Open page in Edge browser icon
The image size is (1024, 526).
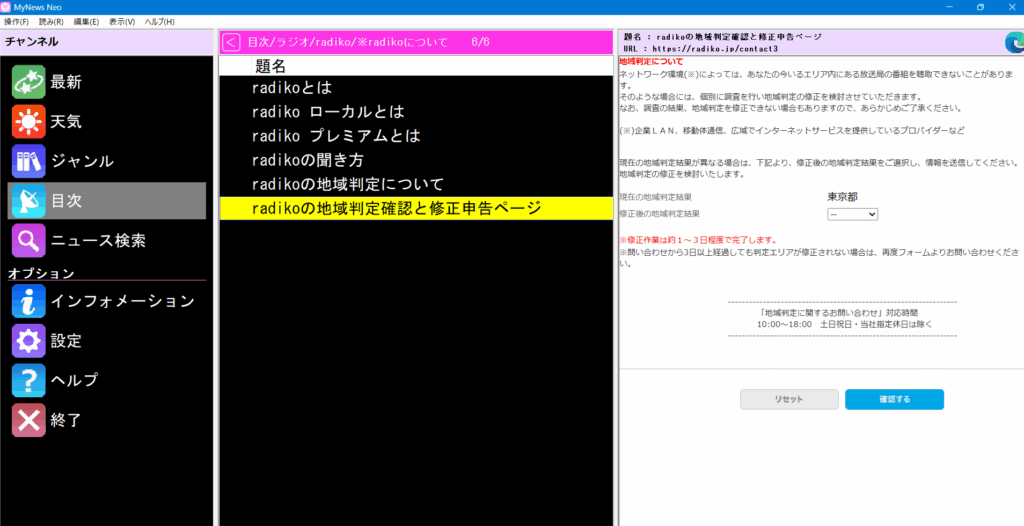pos(1014,42)
